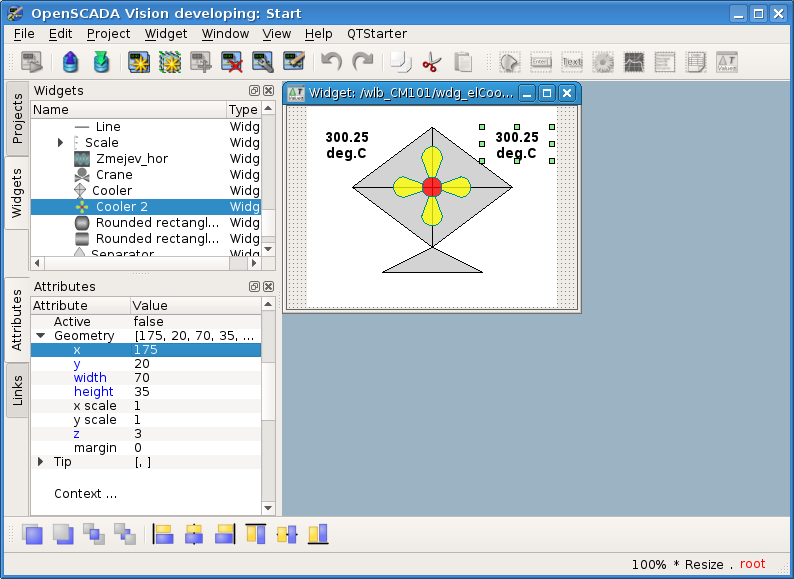
Task: Click the Undo arrow in toolbar
Action: tap(331, 62)
